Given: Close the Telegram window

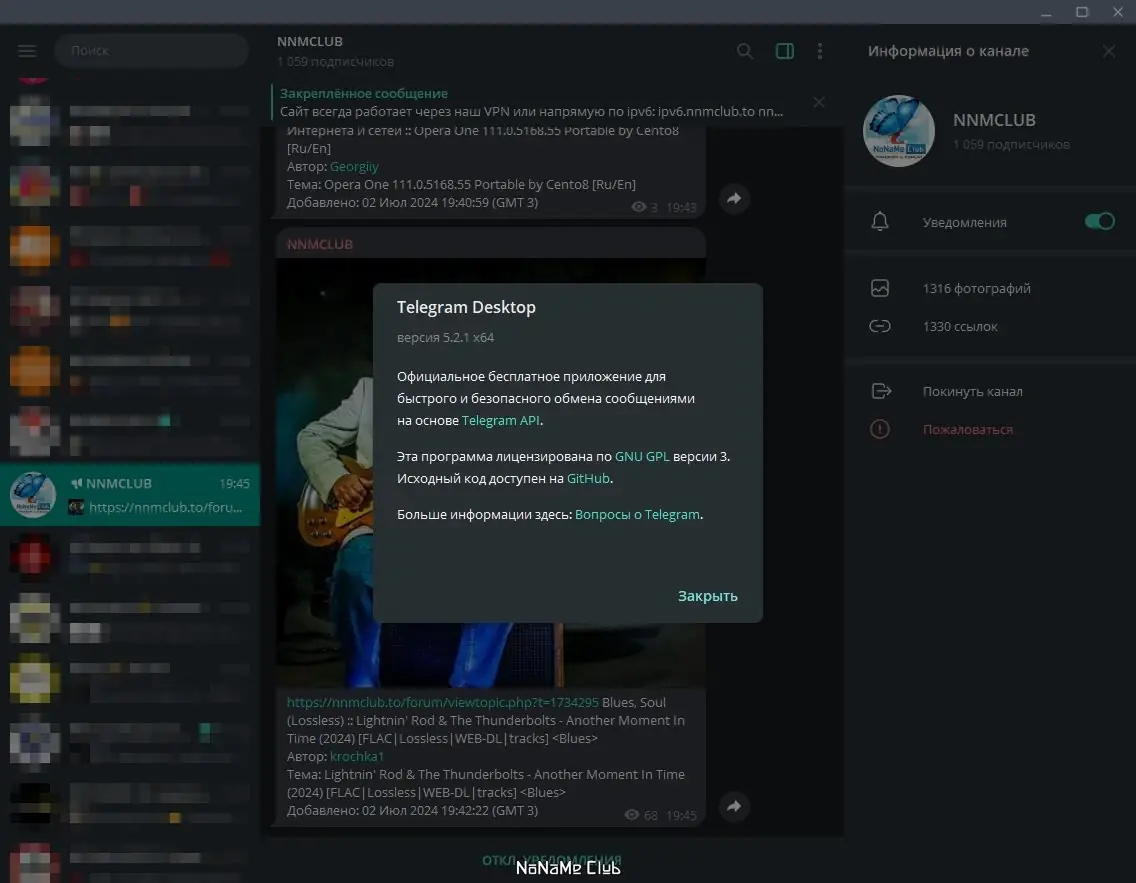Looking at the screenshot, I should [1118, 12].
